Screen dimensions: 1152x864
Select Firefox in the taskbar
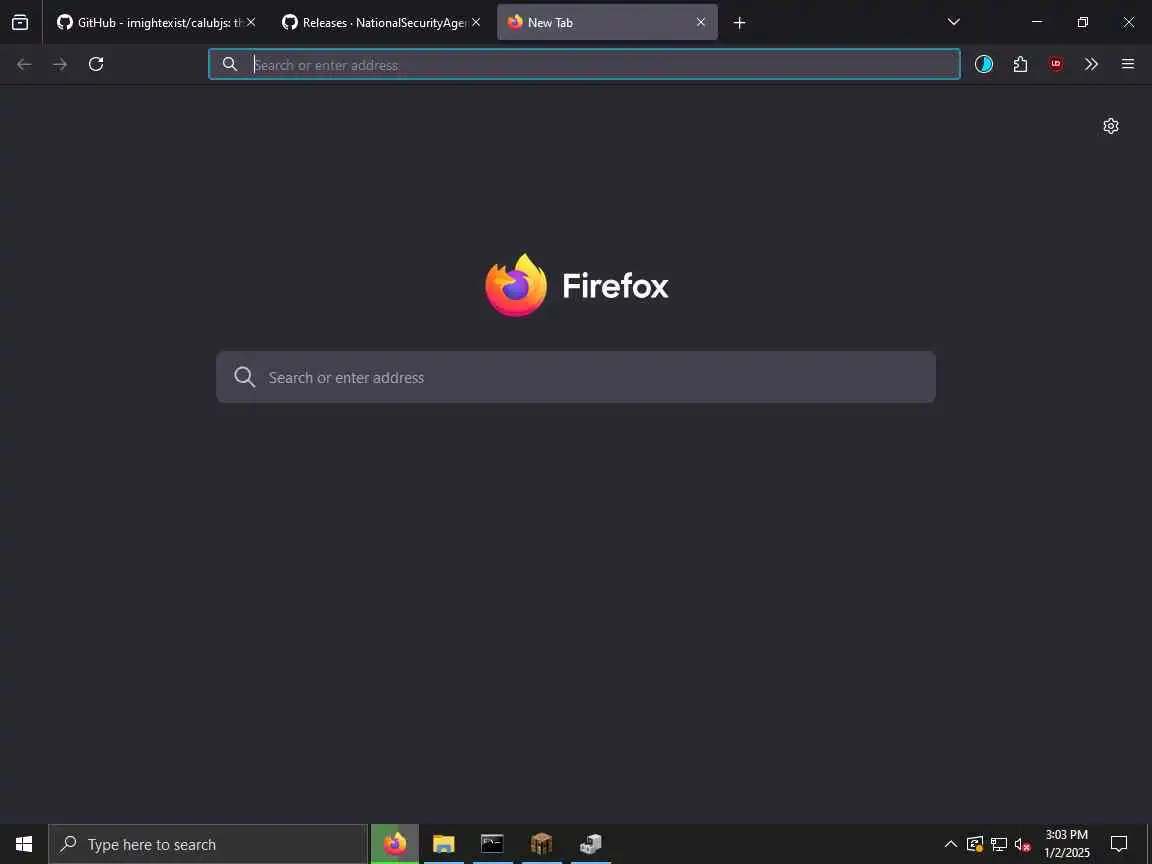point(395,844)
